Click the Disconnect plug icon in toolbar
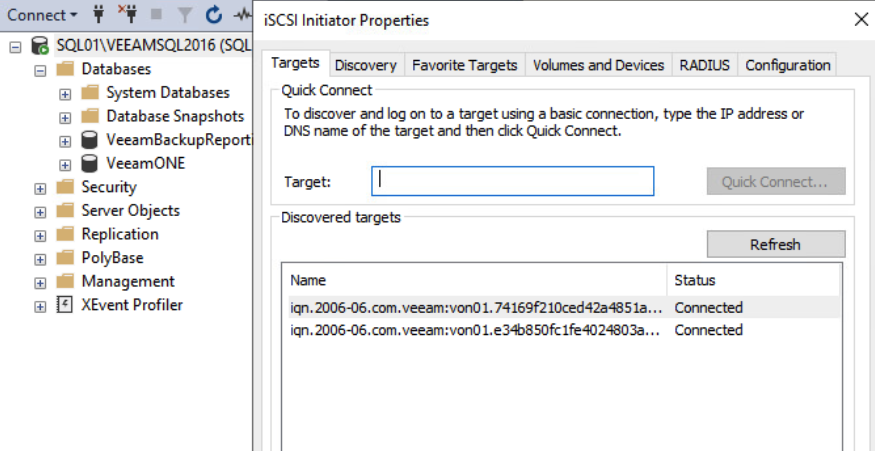875x451 pixels. click(127, 15)
